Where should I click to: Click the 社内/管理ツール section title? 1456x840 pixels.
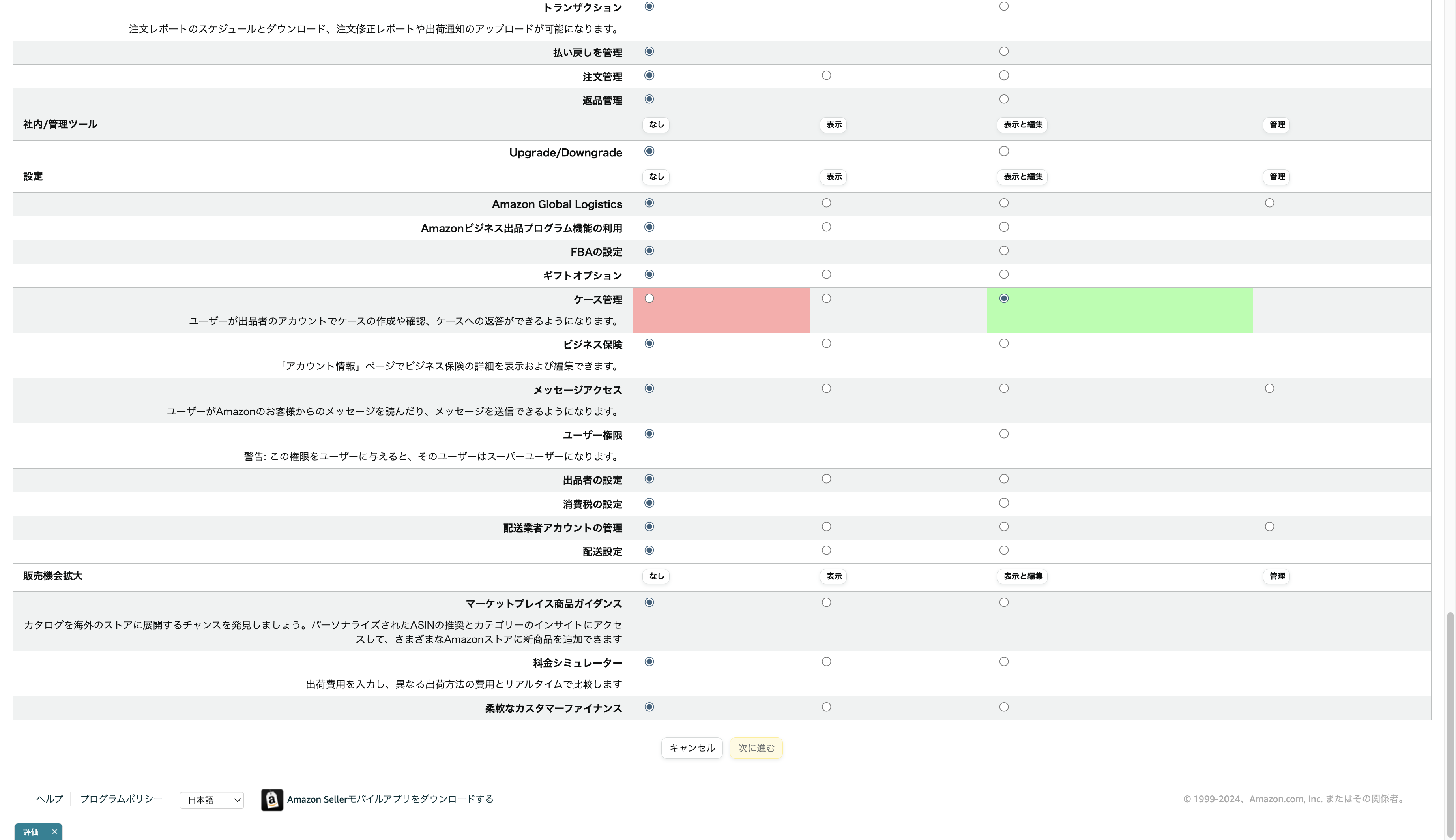tap(60, 124)
